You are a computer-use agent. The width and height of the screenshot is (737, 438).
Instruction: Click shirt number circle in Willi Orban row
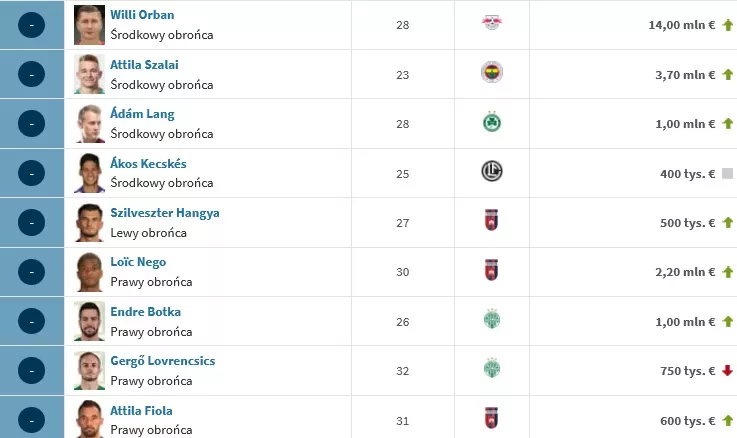31,25
